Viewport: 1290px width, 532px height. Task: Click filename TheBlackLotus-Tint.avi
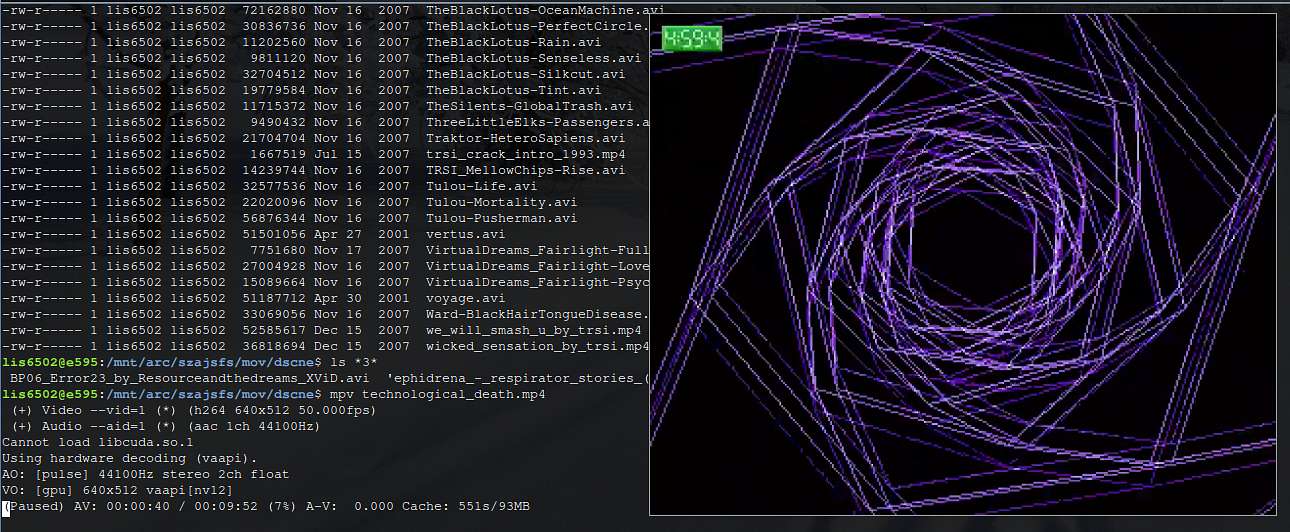tap(514, 90)
